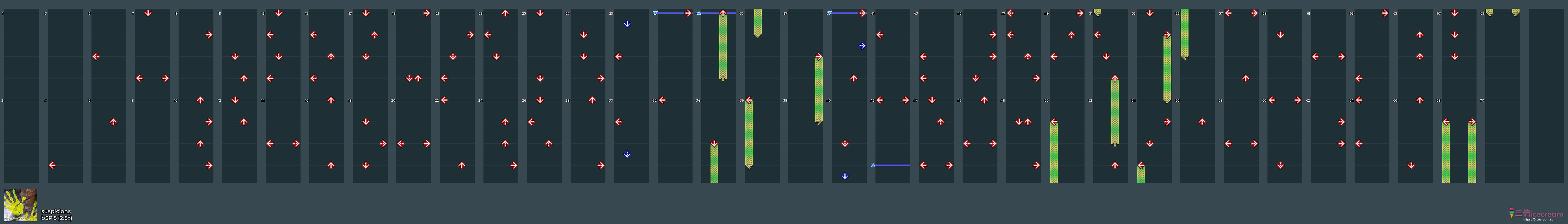Select the right freeze arrow head in measure 37

pyautogui.click(x=819, y=57)
